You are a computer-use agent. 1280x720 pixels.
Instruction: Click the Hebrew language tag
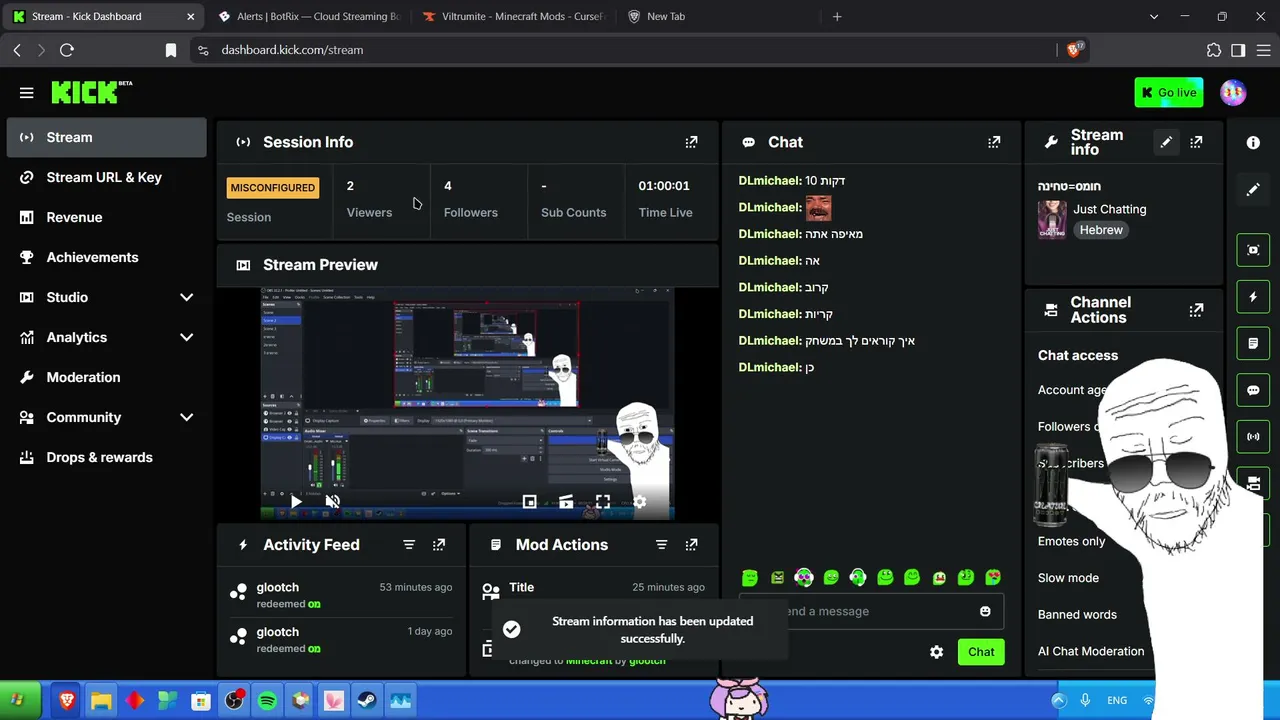click(1101, 230)
